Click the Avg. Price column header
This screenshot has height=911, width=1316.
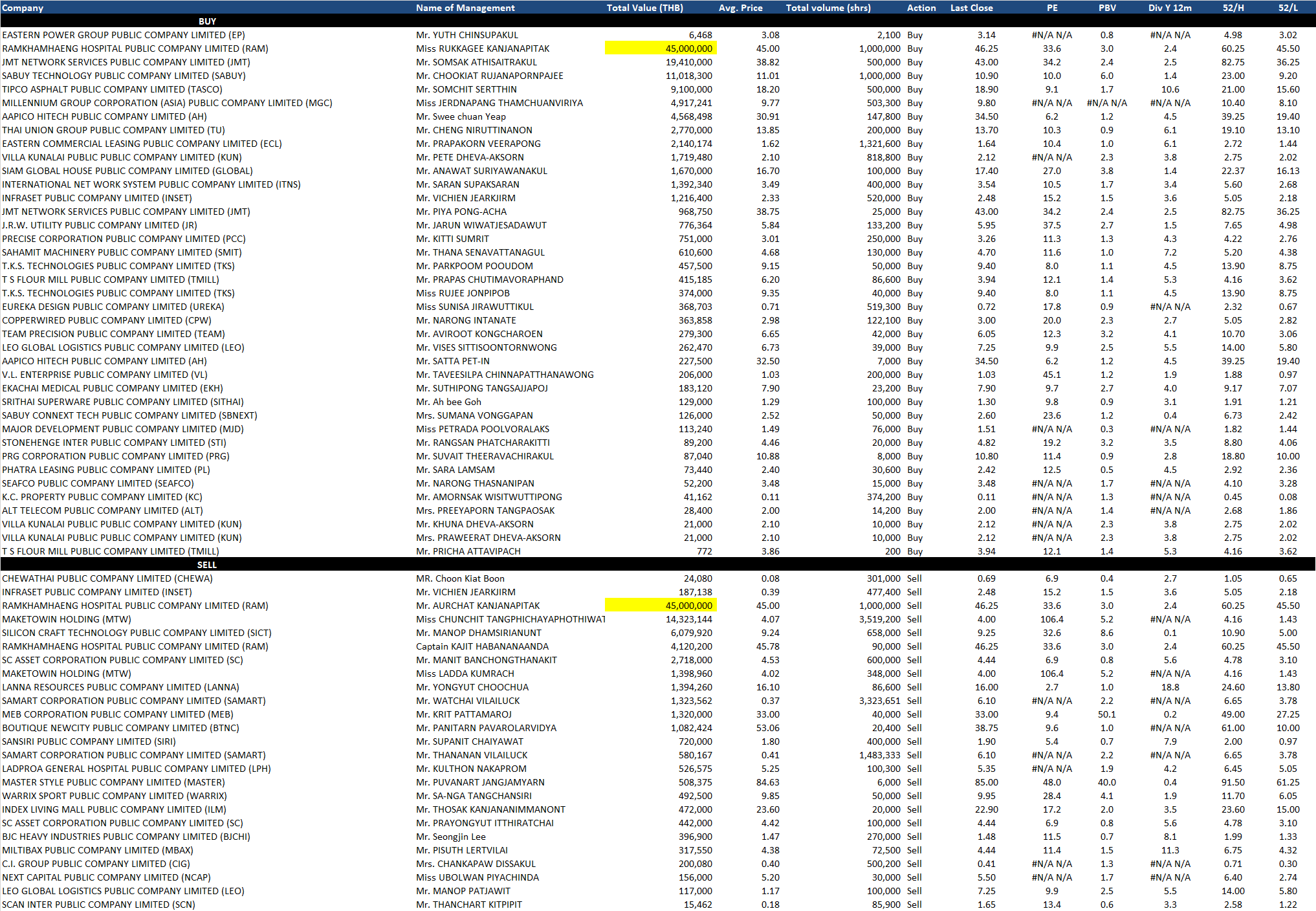740,8
